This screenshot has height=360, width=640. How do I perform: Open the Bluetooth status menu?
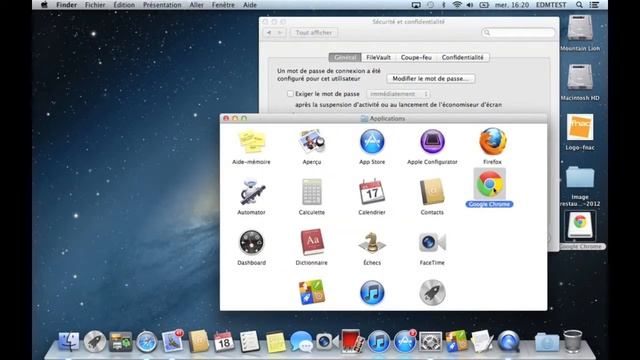444,5
